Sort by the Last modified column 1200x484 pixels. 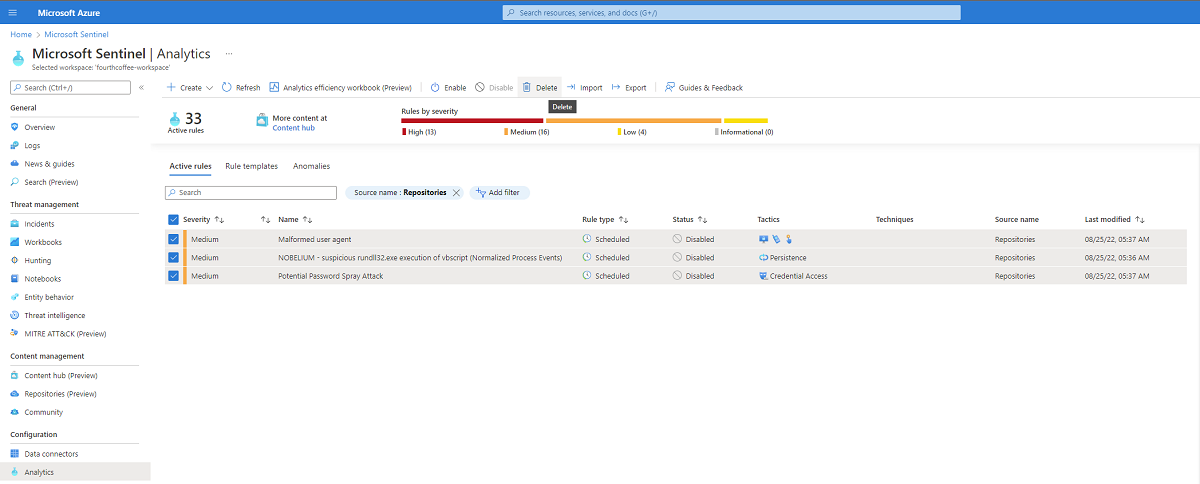[x=1115, y=219]
